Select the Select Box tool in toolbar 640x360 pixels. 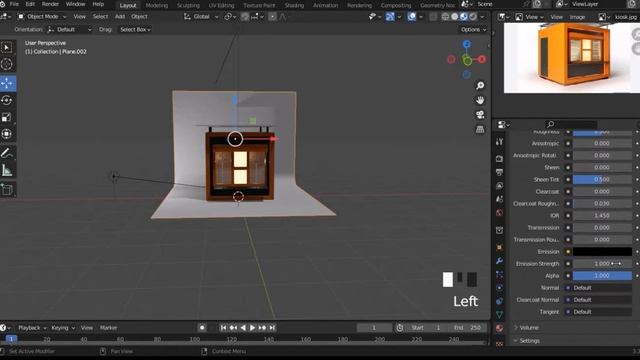(7, 48)
